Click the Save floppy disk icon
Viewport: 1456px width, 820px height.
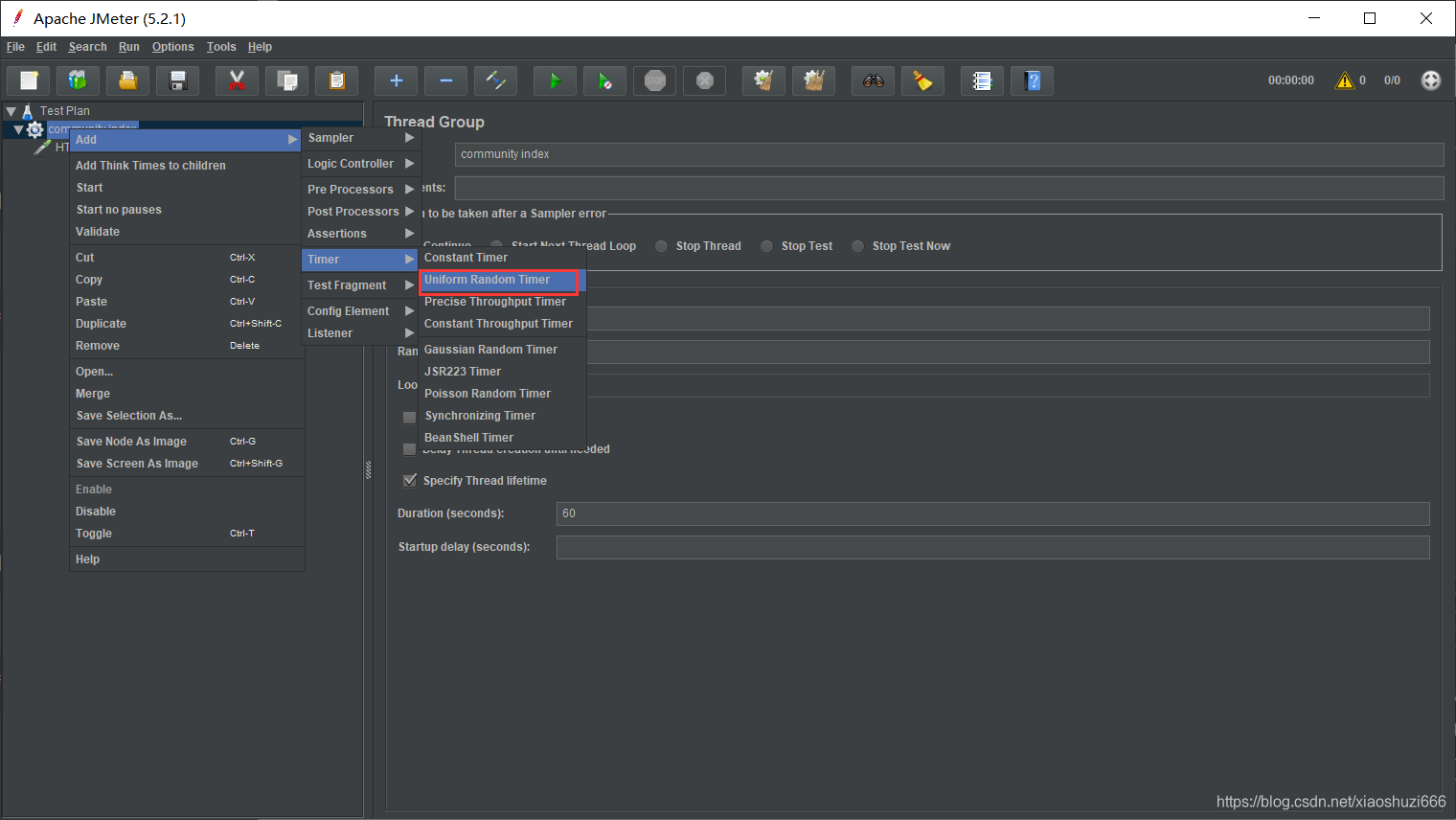point(178,80)
